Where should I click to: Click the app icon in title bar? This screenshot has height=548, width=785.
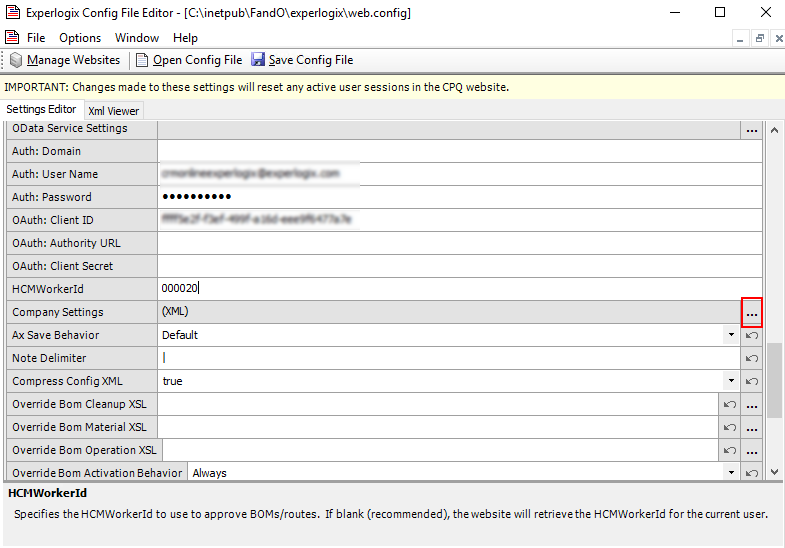pyautogui.click(x=13, y=12)
